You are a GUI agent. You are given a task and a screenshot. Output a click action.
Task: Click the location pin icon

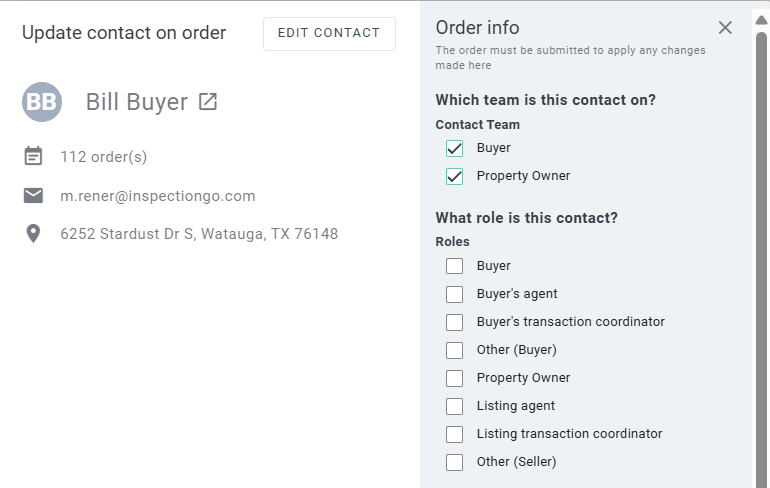click(33, 234)
